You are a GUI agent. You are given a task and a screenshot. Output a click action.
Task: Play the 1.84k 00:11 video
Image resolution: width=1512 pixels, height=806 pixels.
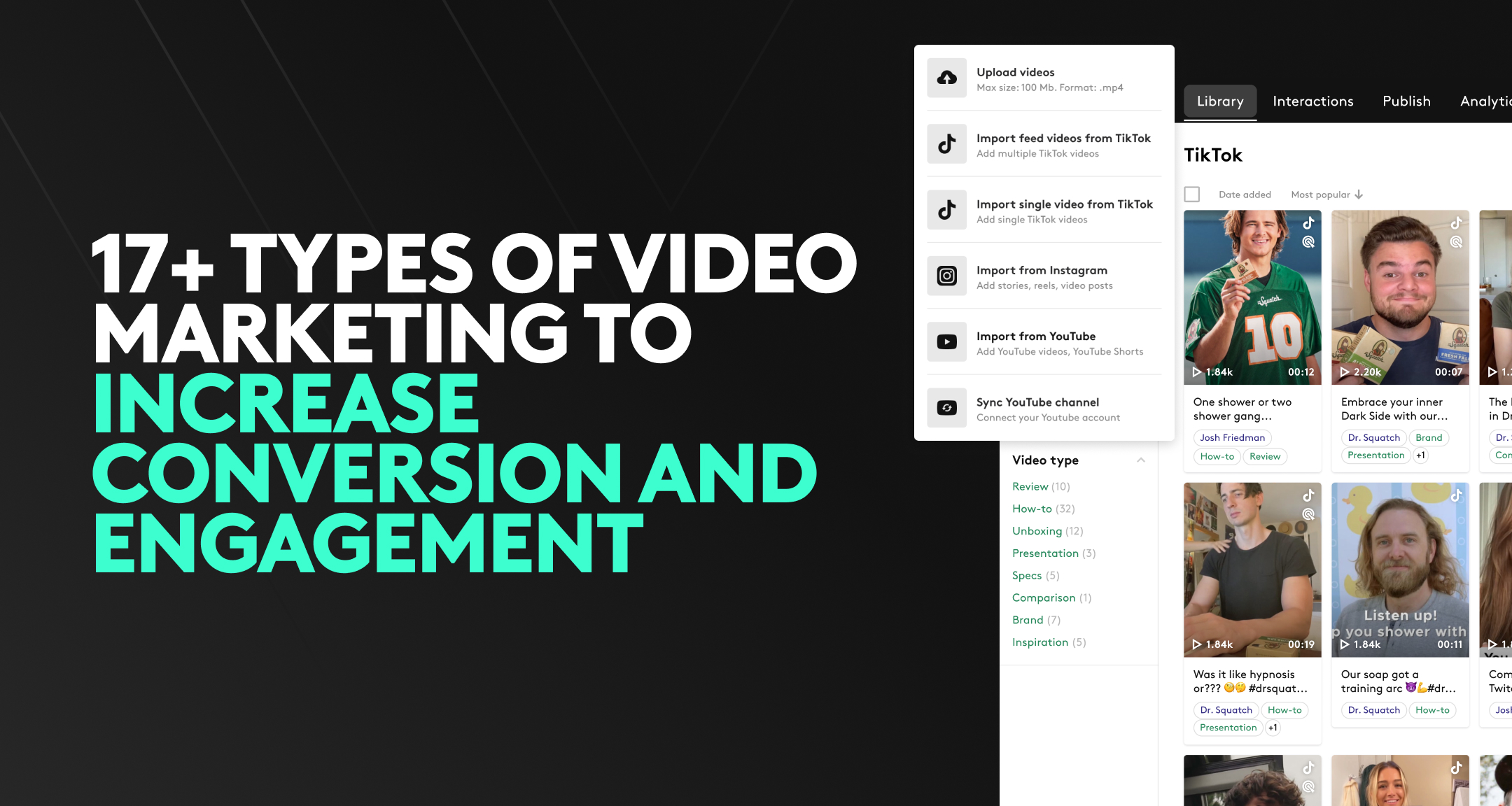(x=1345, y=644)
